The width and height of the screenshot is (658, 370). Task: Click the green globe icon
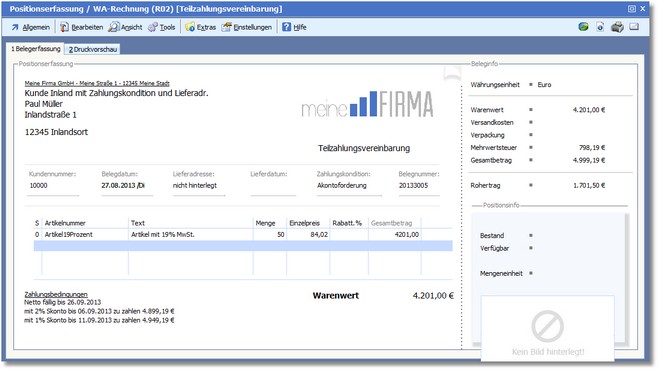click(583, 27)
